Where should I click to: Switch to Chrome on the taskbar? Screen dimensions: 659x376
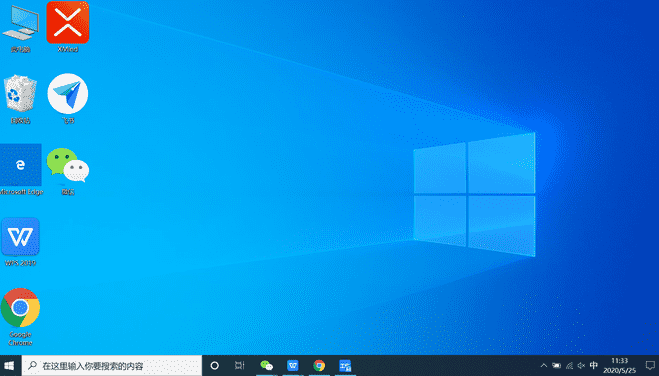[x=319, y=365]
